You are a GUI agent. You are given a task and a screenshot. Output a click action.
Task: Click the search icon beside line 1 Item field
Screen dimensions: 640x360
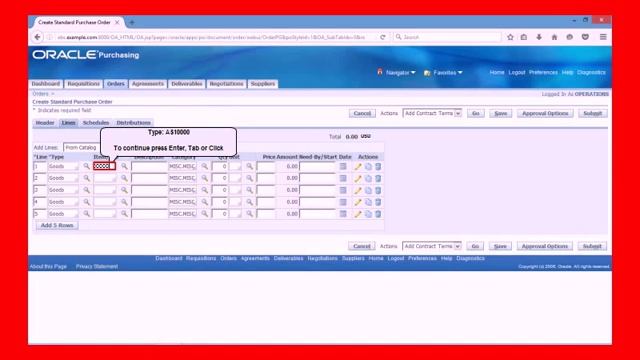point(124,167)
